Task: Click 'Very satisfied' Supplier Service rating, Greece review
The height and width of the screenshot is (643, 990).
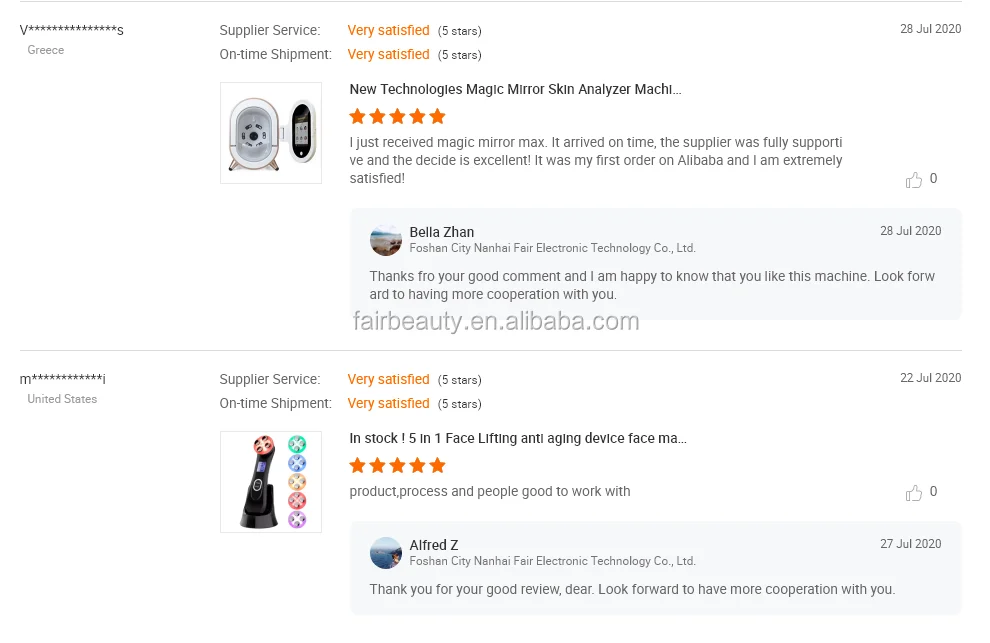Action: [388, 31]
